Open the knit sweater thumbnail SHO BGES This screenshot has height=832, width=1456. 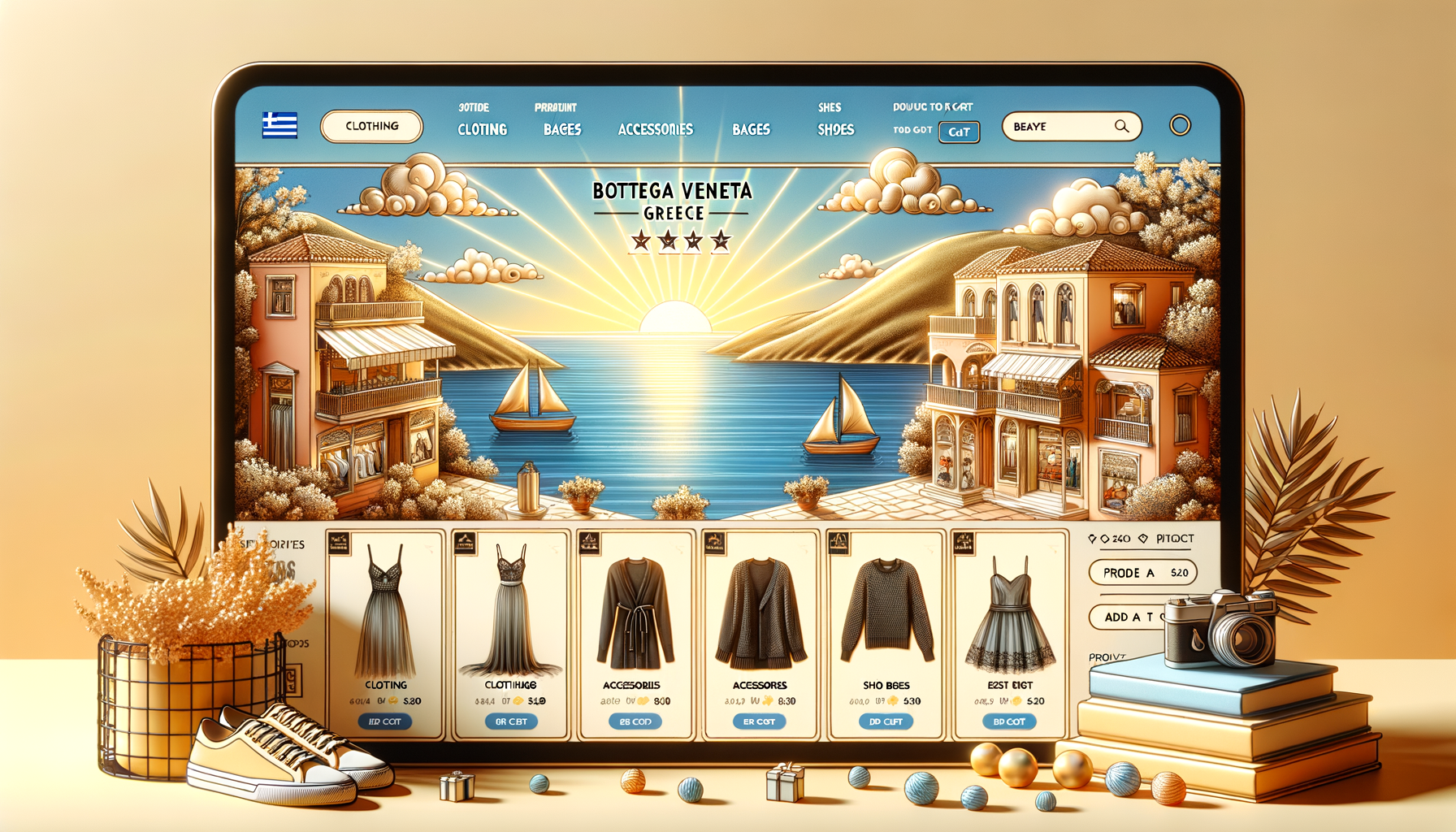pyautogui.click(x=887, y=609)
